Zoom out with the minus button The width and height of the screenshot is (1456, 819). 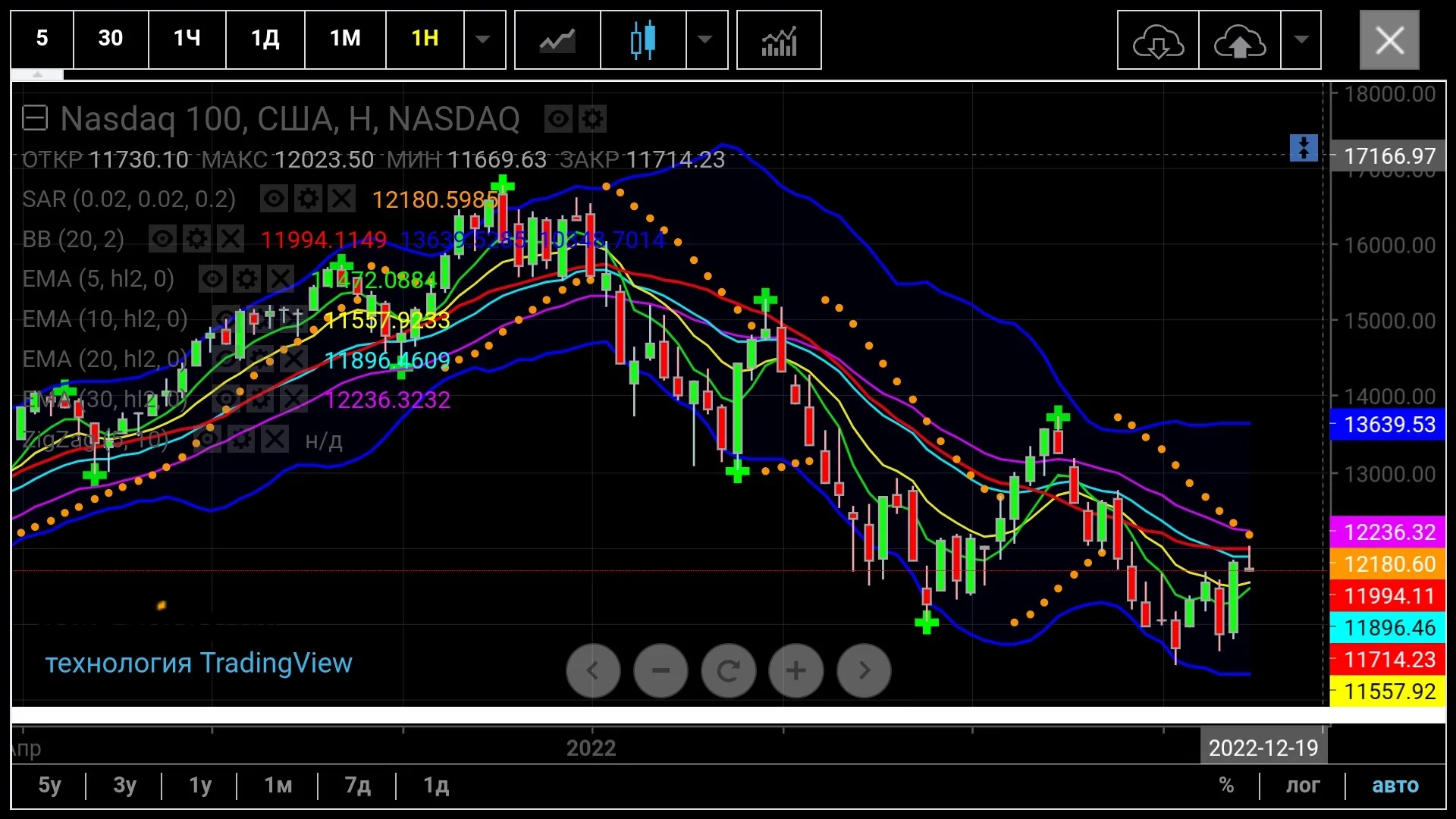[x=661, y=670]
